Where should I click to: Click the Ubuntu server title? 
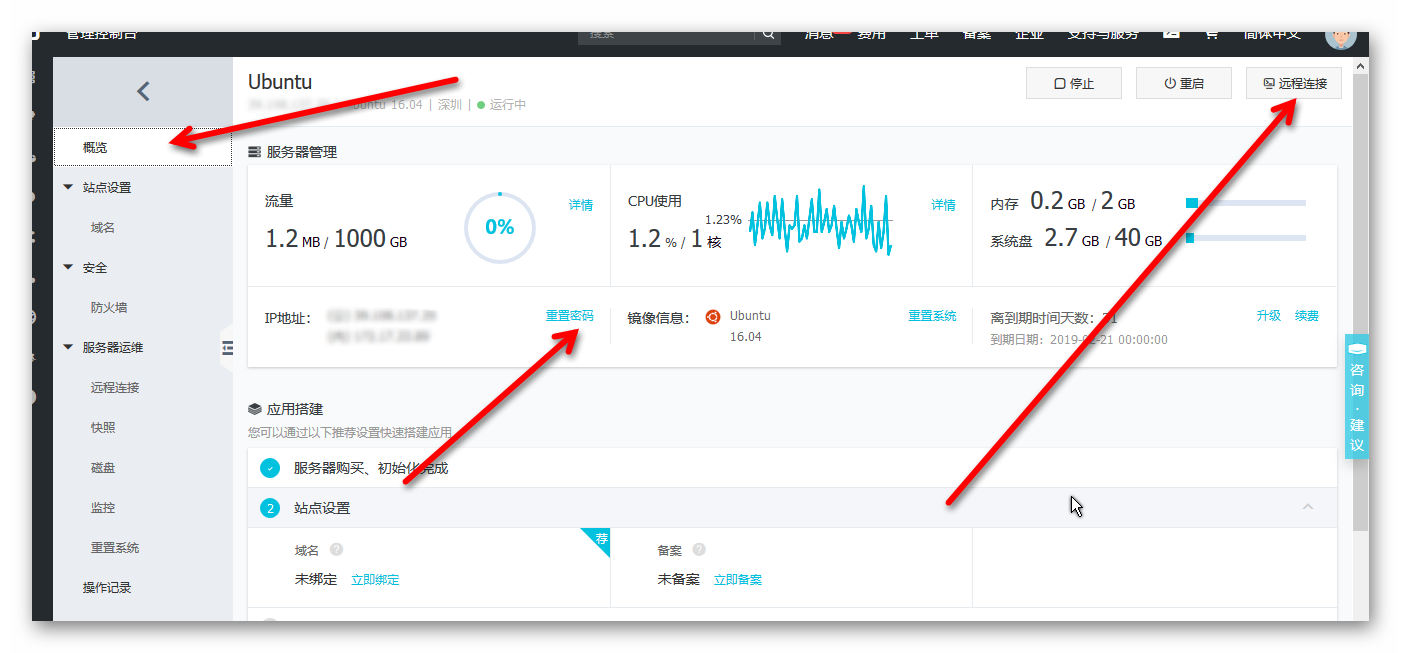pyautogui.click(x=280, y=82)
